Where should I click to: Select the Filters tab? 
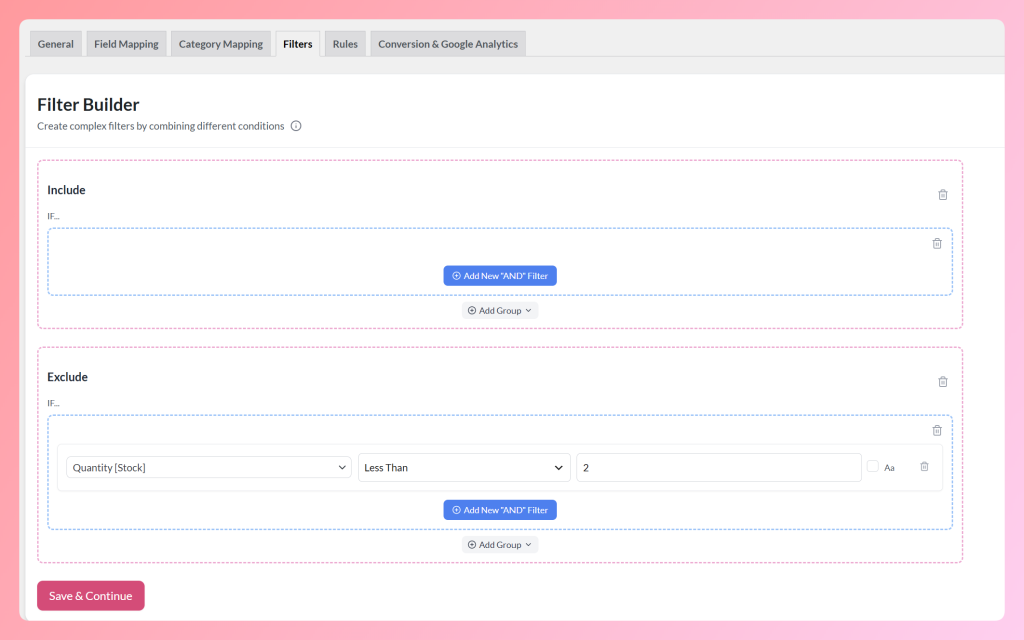point(298,44)
